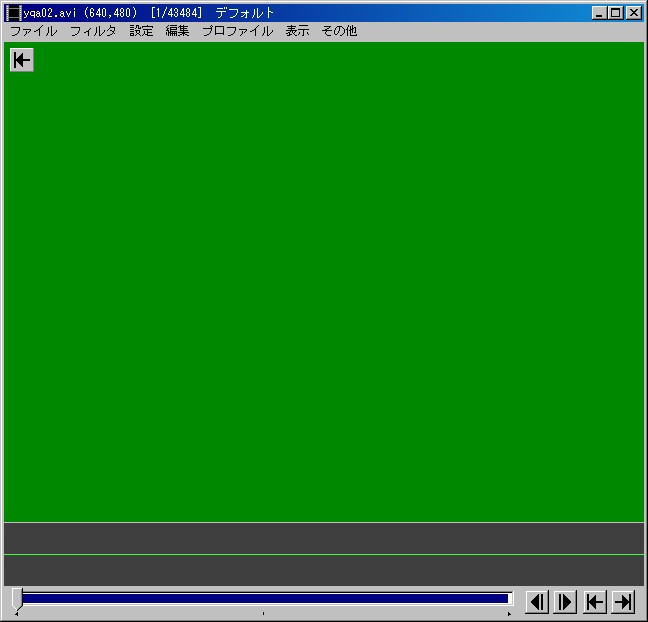648x622 pixels.
Task: Click the jump-to-start icon in the video corner
Action: 21,60
